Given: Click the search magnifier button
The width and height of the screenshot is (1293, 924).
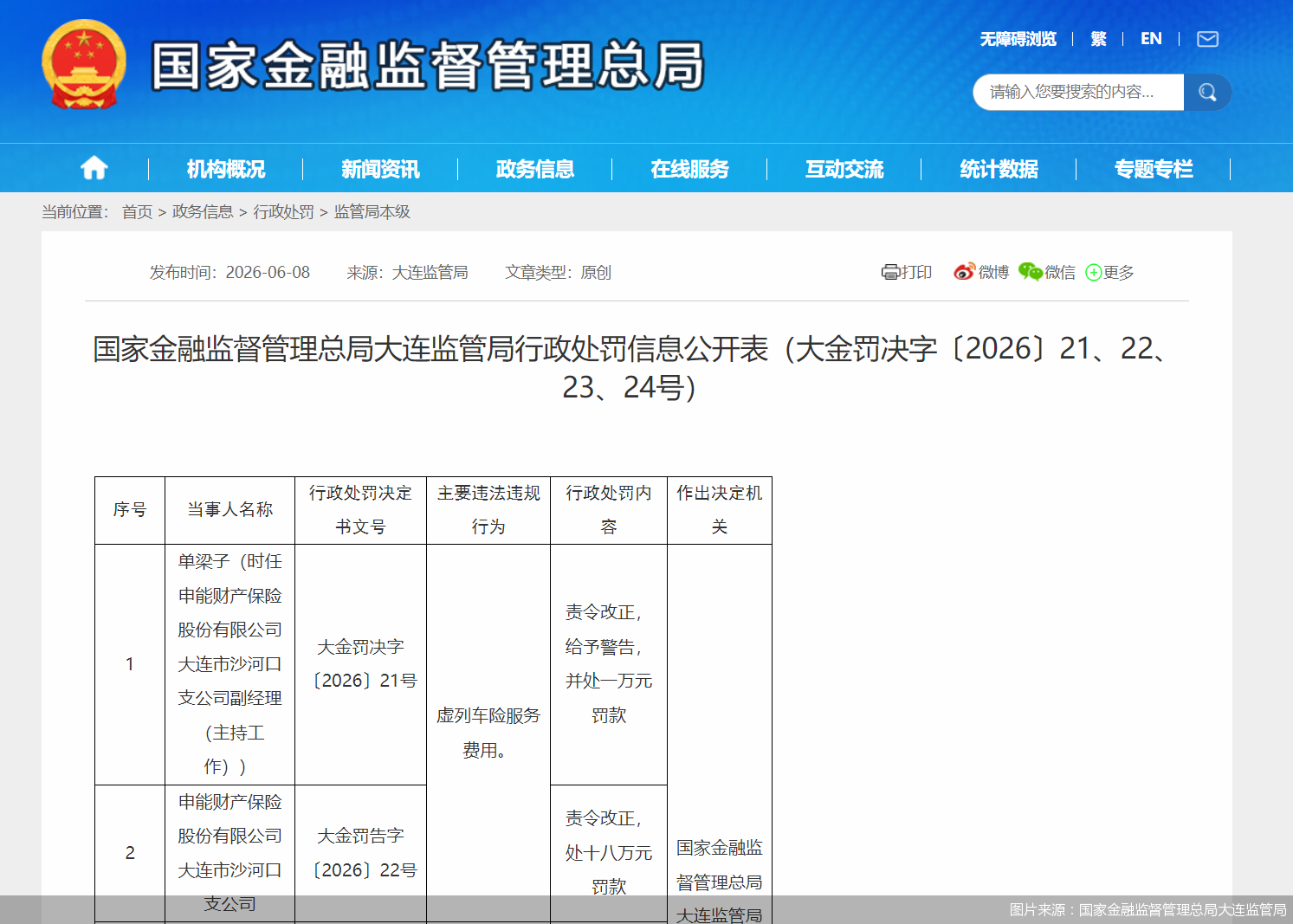Looking at the screenshot, I should pyautogui.click(x=1207, y=92).
